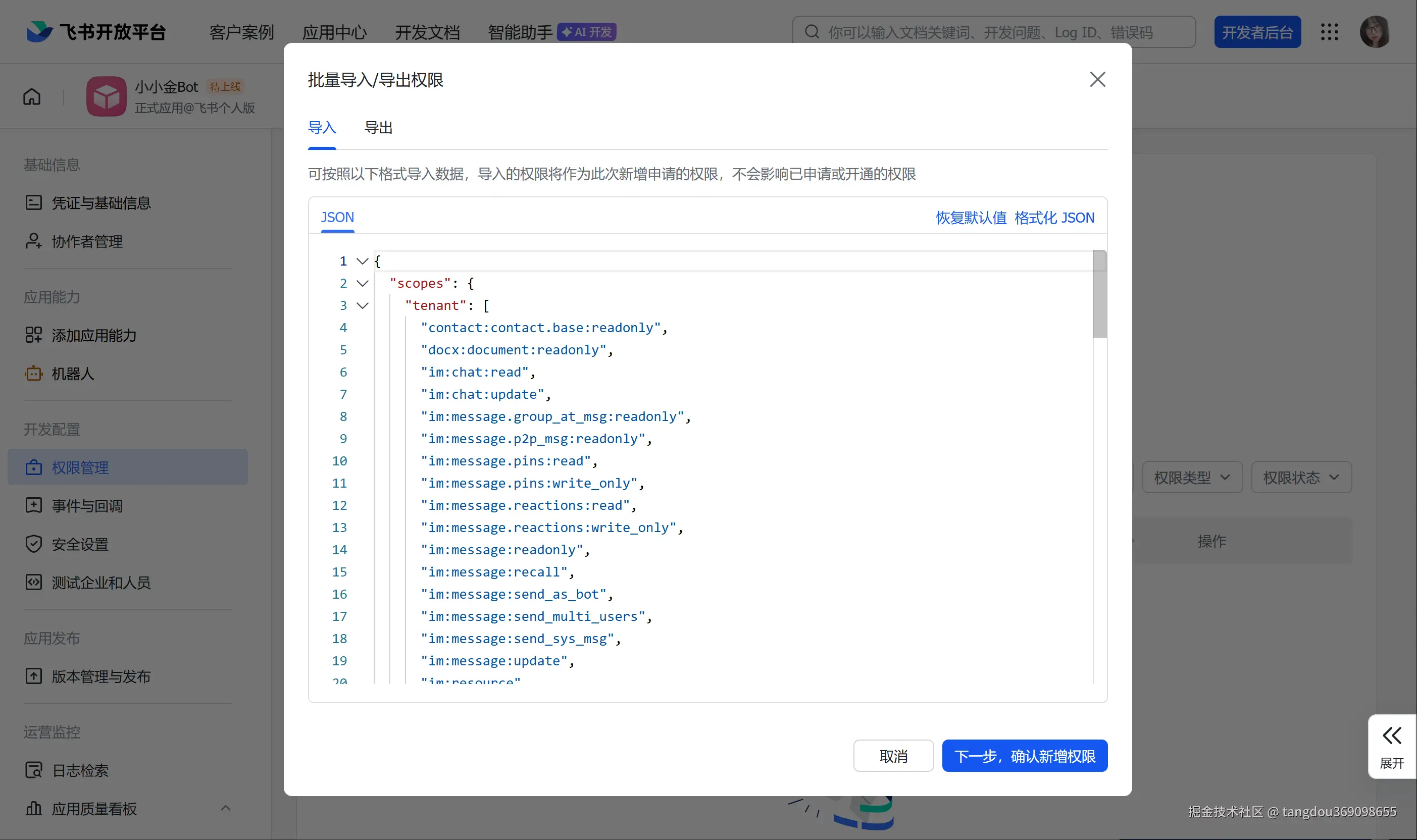The height and width of the screenshot is (840, 1417).
Task: Open 机器人 robot sidebar item
Action: [72, 374]
